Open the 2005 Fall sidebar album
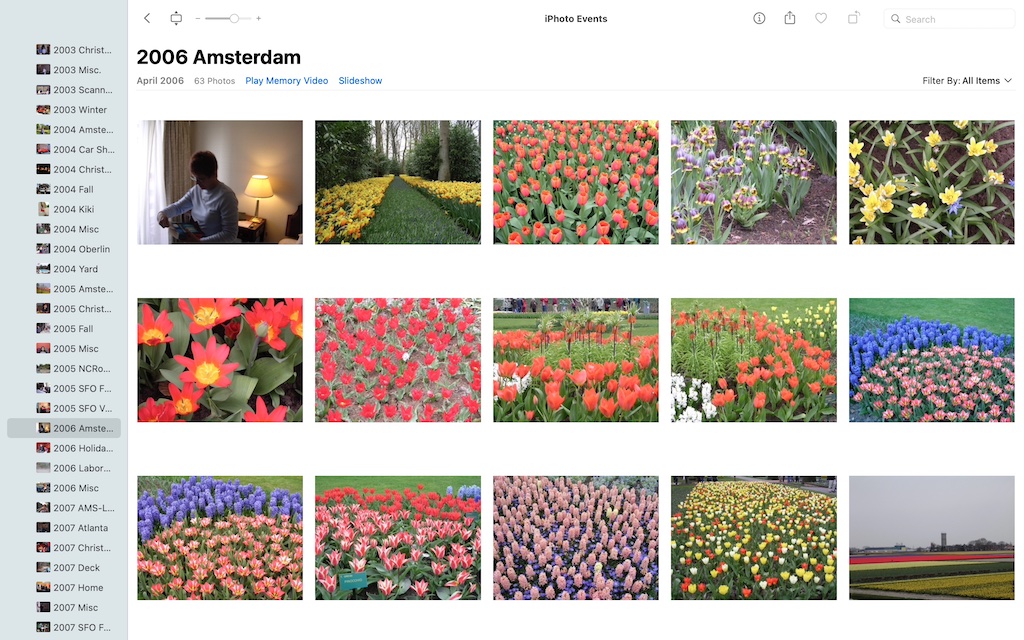This screenshot has height=640, width=1024. click(73, 329)
